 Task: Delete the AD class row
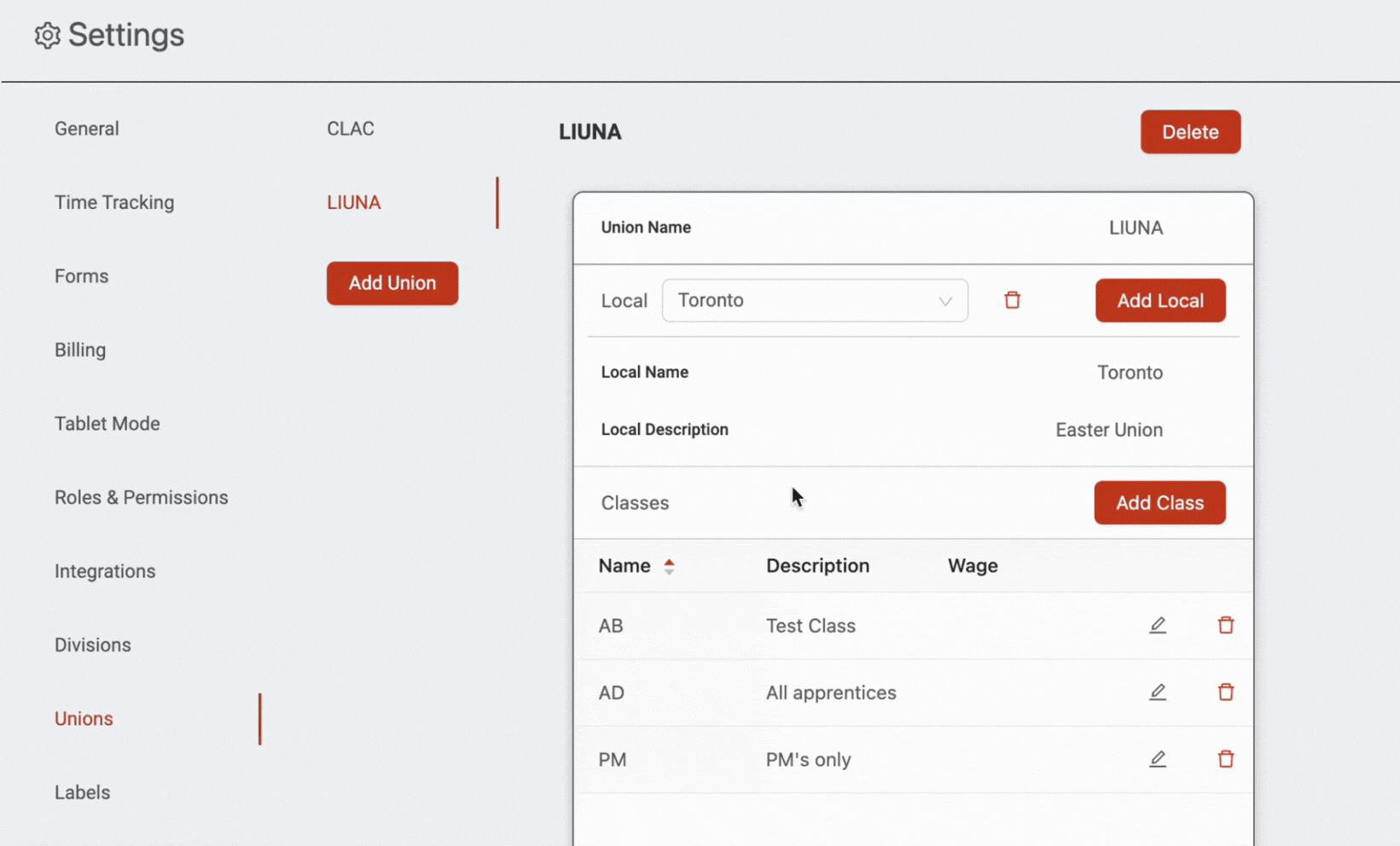[1226, 692]
